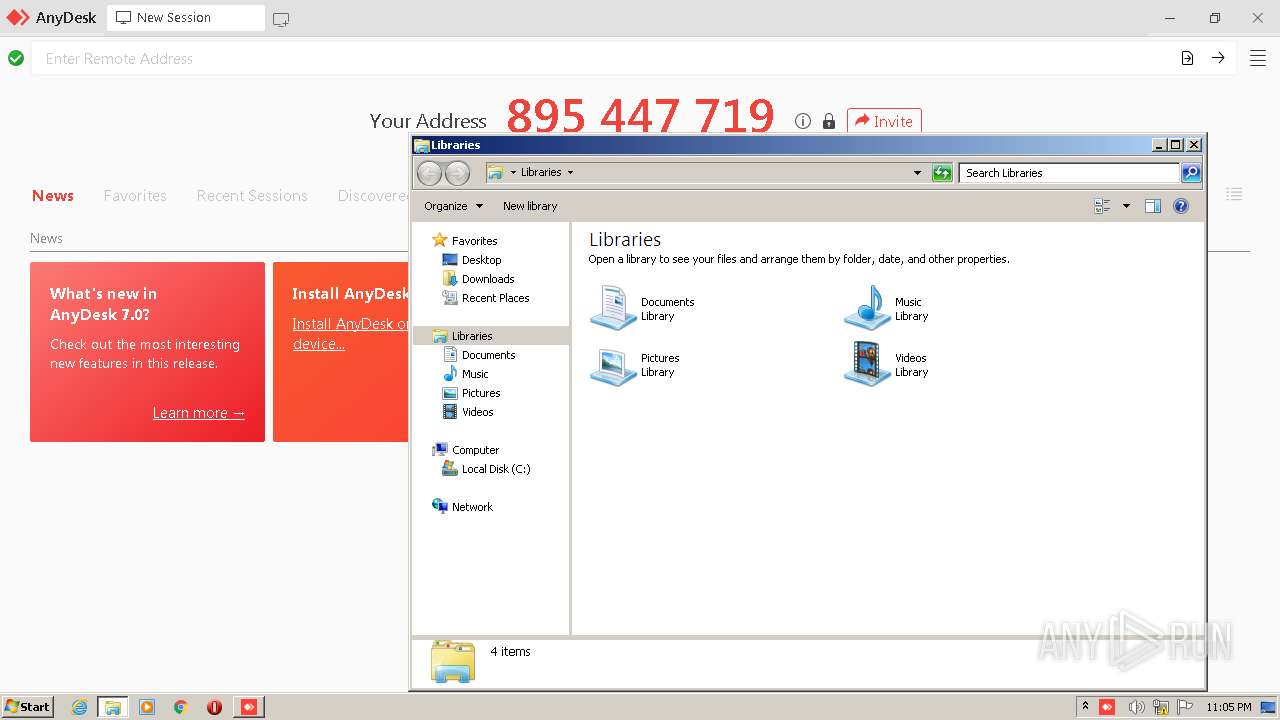Open the Videos library icon
Viewport: 1280px width, 720px height.
tap(867, 364)
